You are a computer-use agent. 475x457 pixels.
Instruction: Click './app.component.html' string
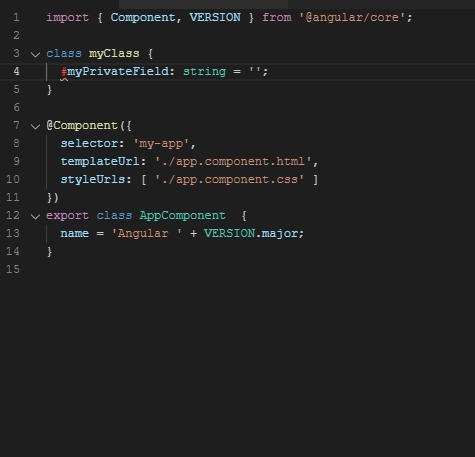click(x=233, y=162)
